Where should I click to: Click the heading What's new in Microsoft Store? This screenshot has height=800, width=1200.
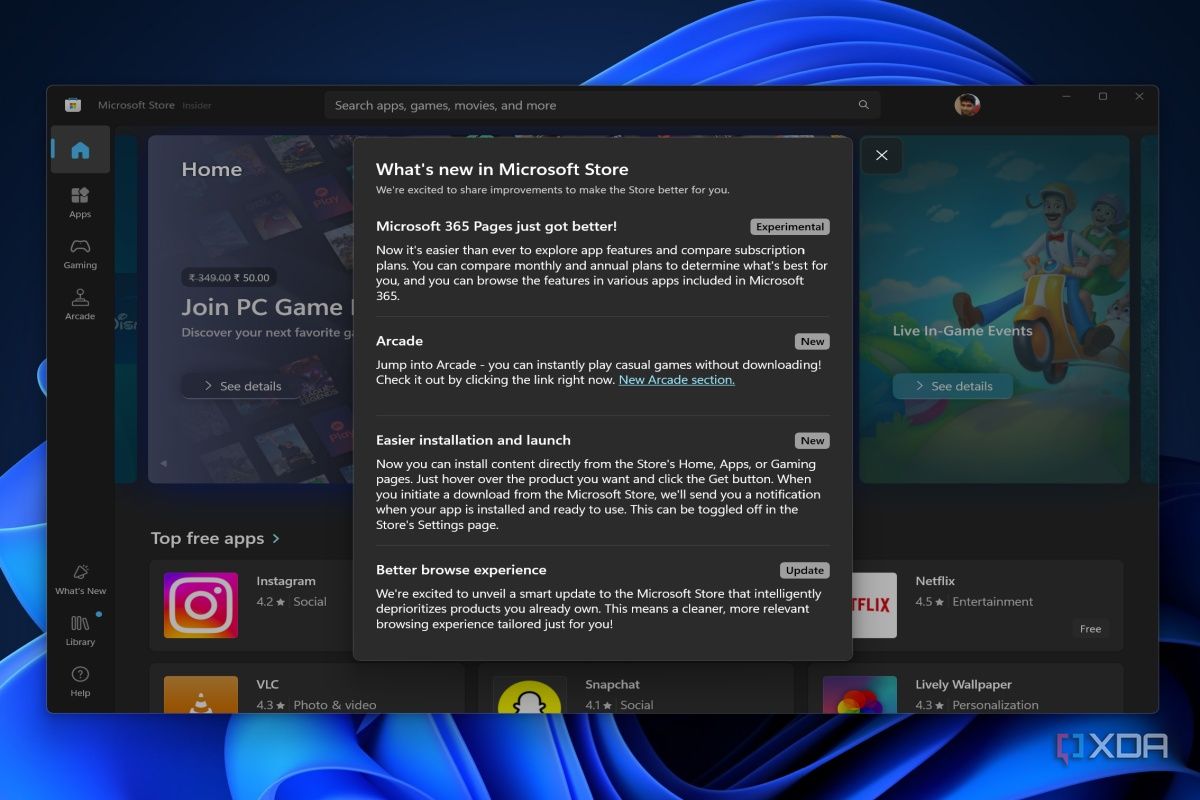(x=502, y=169)
